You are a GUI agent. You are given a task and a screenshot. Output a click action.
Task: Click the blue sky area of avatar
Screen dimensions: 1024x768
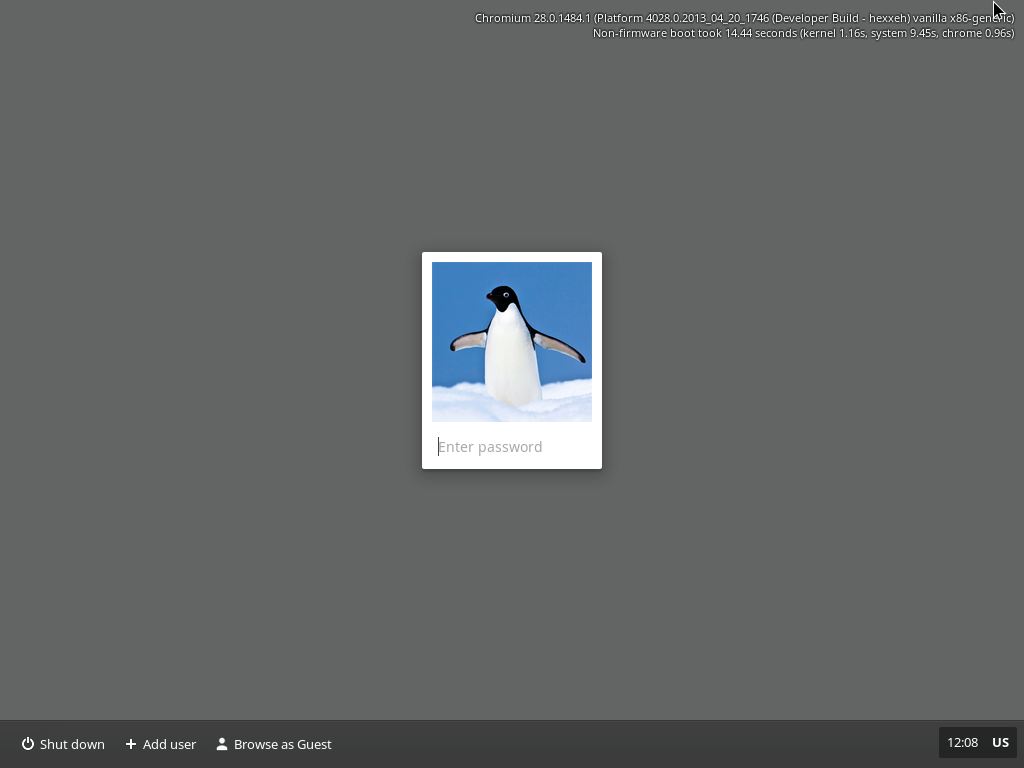pyautogui.click(x=560, y=290)
